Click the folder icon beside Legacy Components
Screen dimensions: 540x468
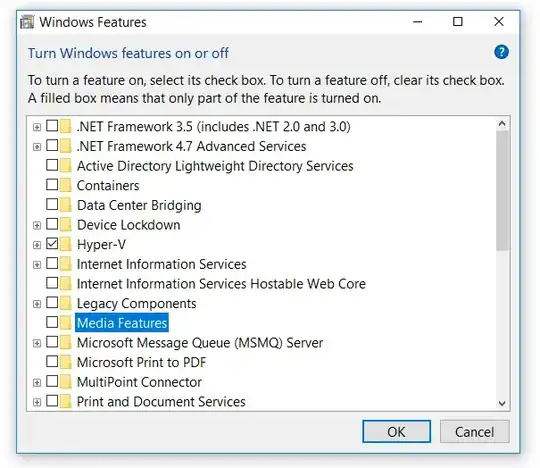(65, 303)
